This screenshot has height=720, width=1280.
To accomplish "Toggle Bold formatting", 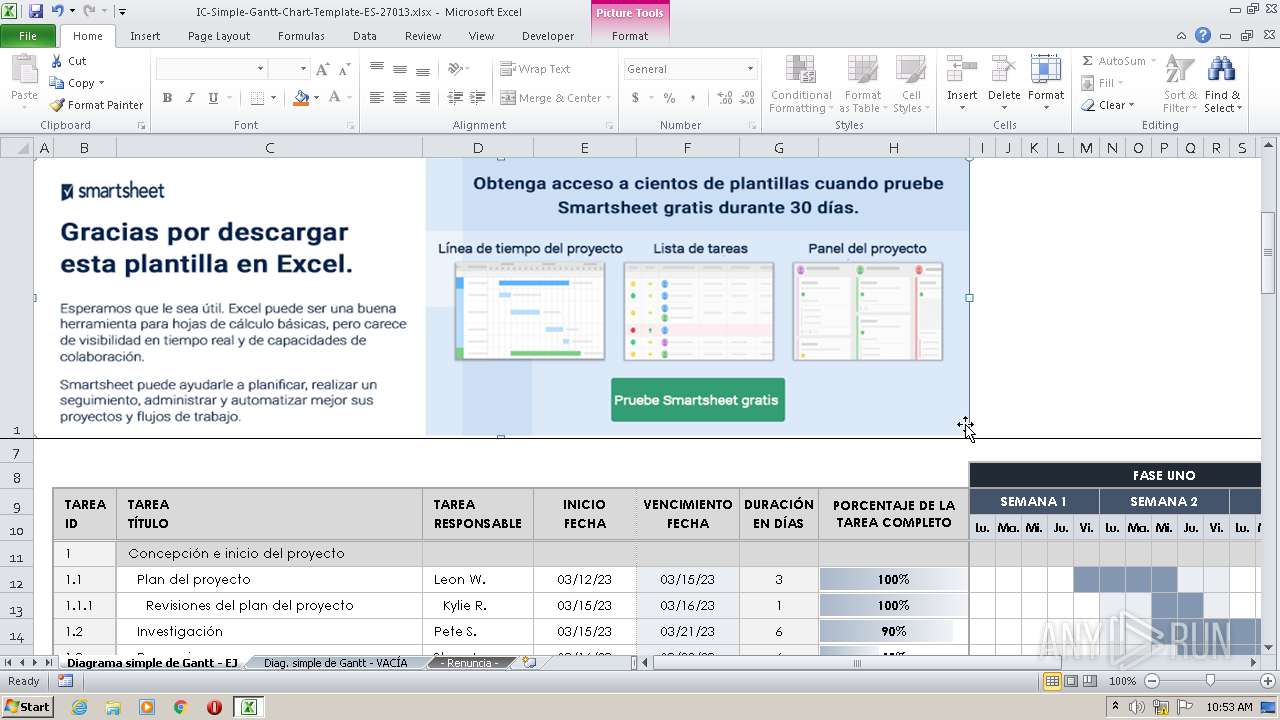I will point(167,98).
